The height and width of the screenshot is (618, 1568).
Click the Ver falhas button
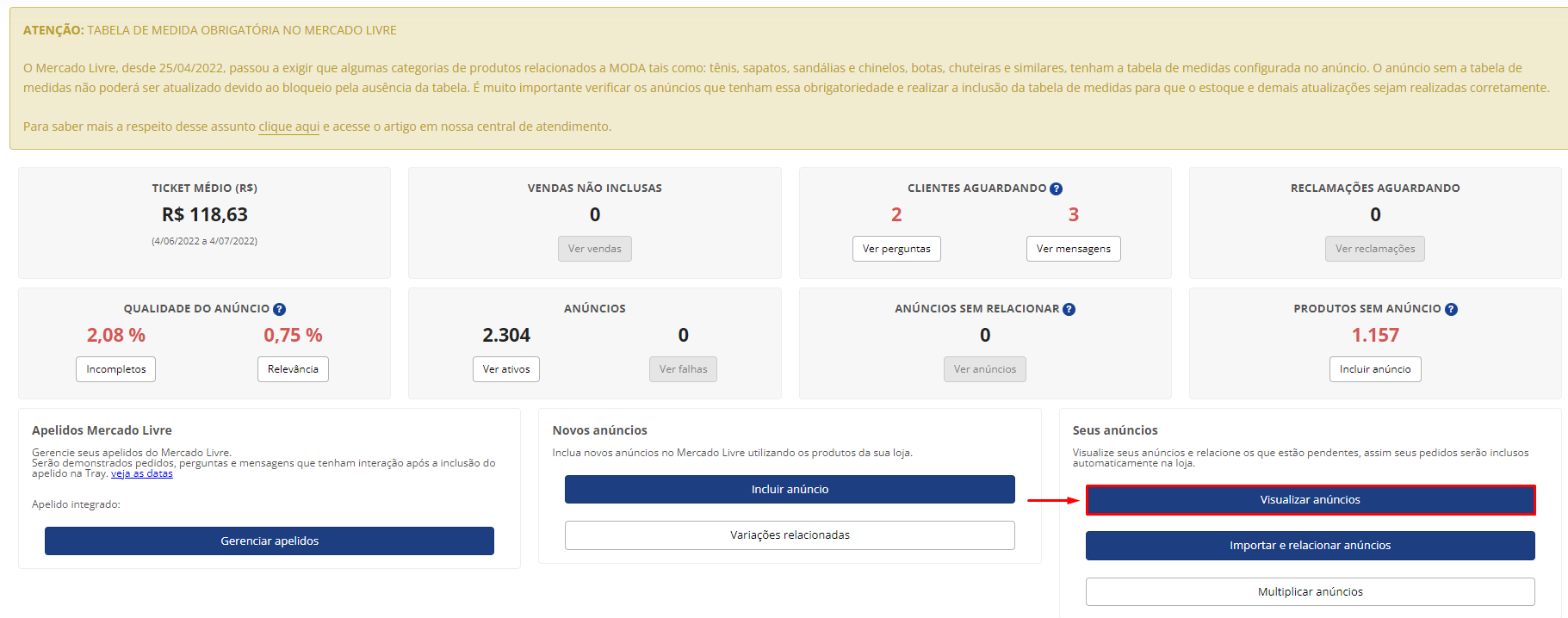click(683, 369)
